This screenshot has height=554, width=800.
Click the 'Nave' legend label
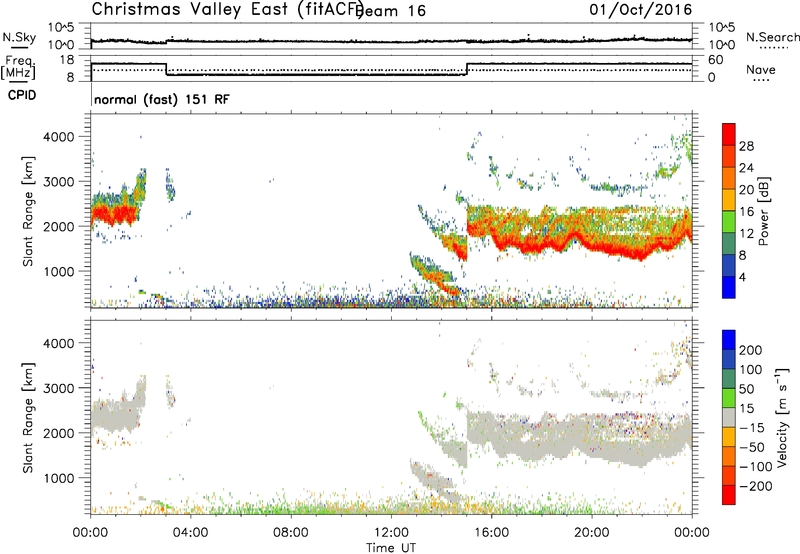[761, 70]
